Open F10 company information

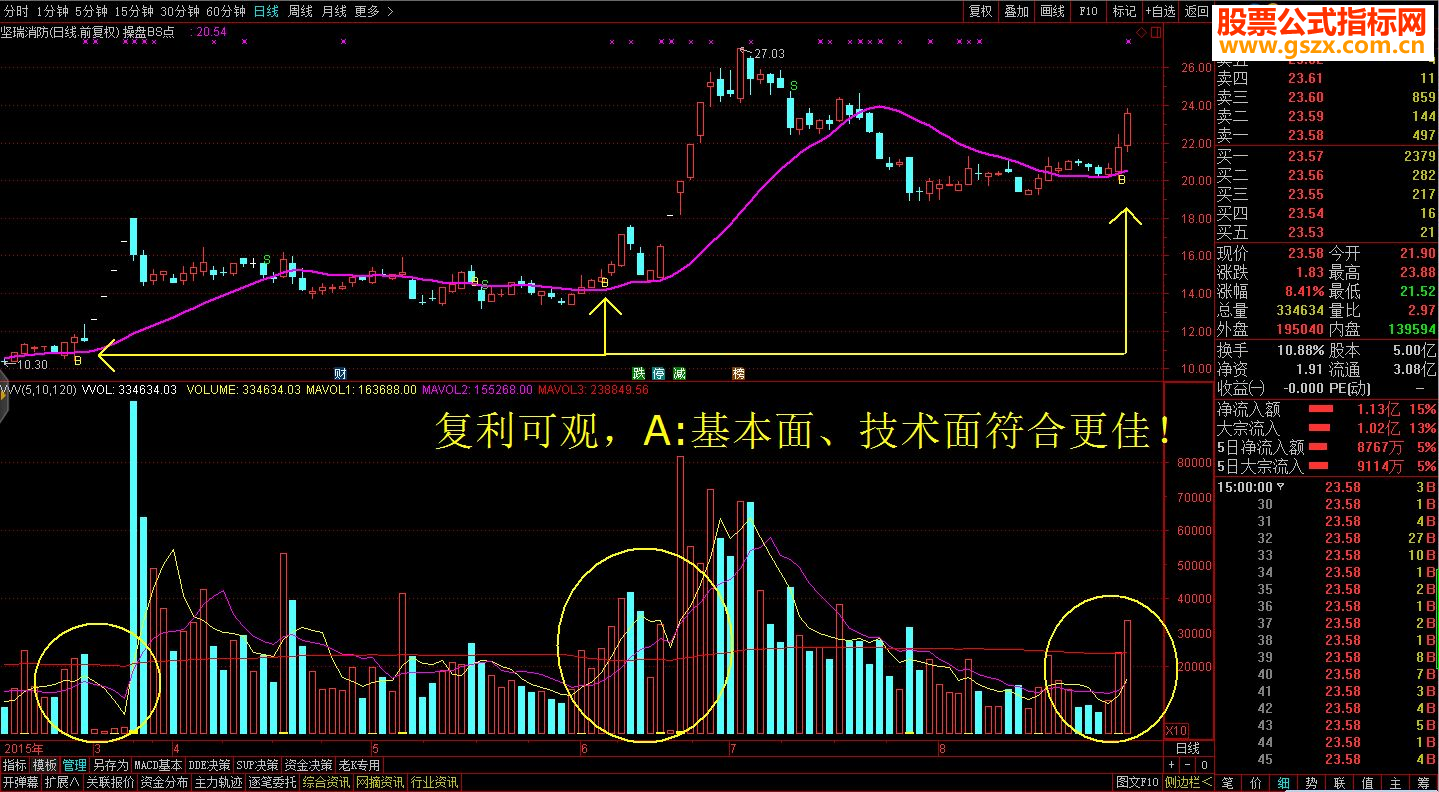coord(1088,11)
